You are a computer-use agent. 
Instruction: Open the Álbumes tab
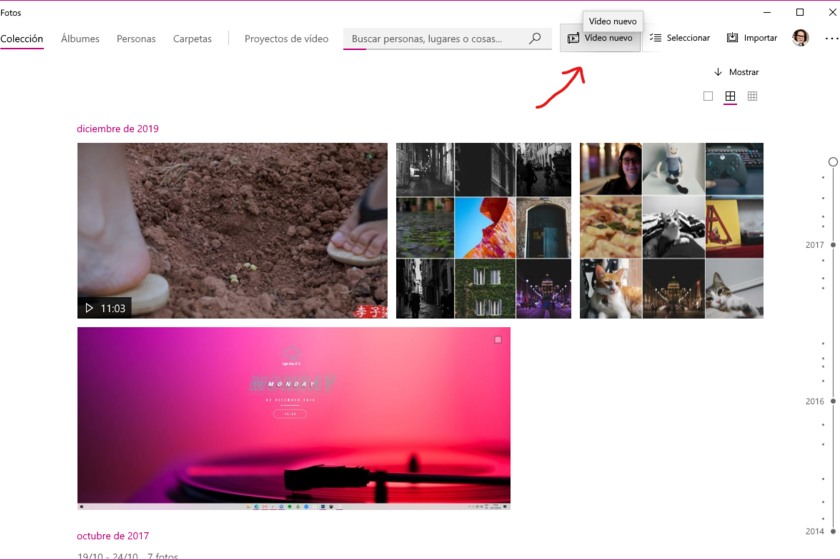(x=80, y=39)
